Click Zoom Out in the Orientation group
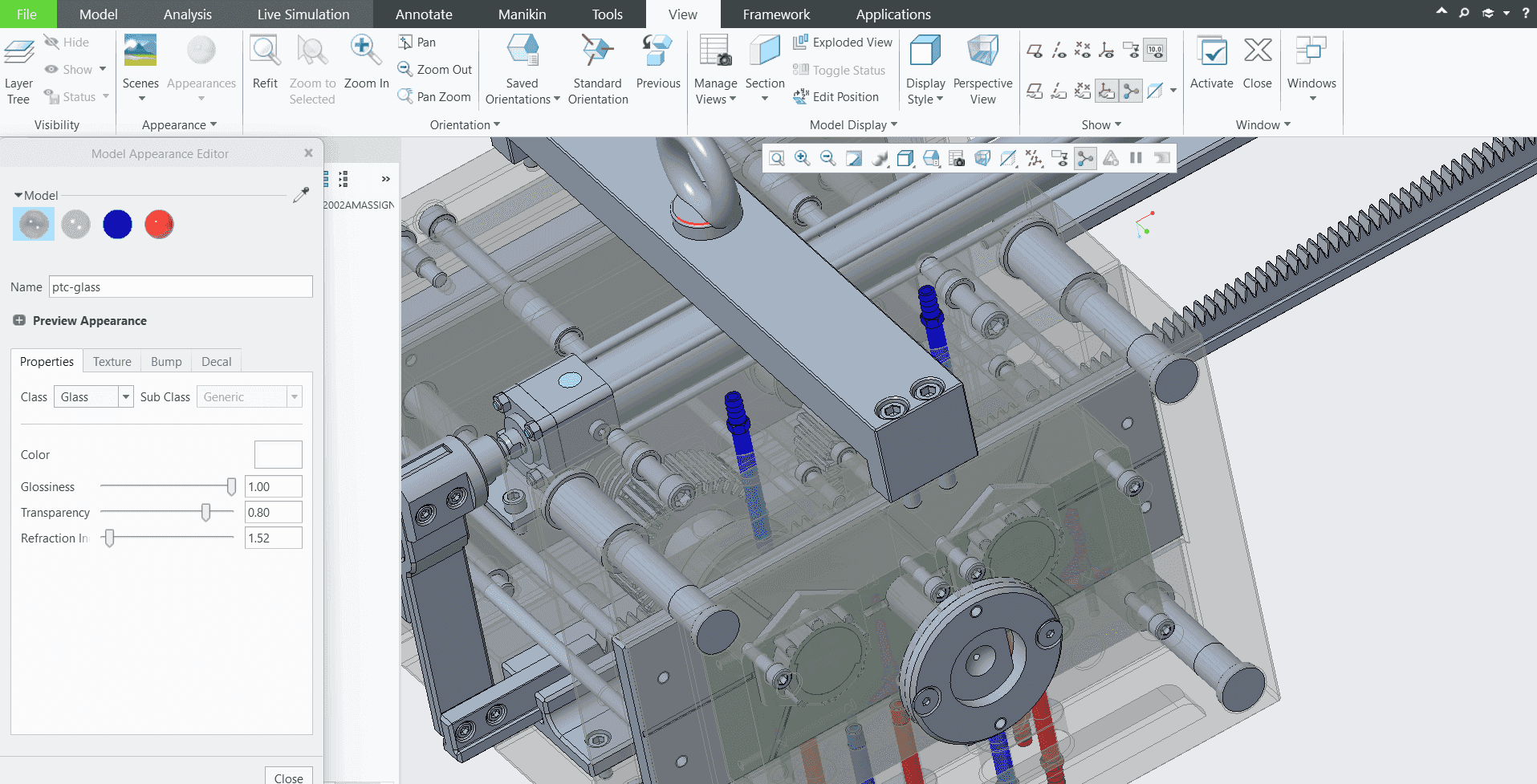 pyautogui.click(x=435, y=70)
